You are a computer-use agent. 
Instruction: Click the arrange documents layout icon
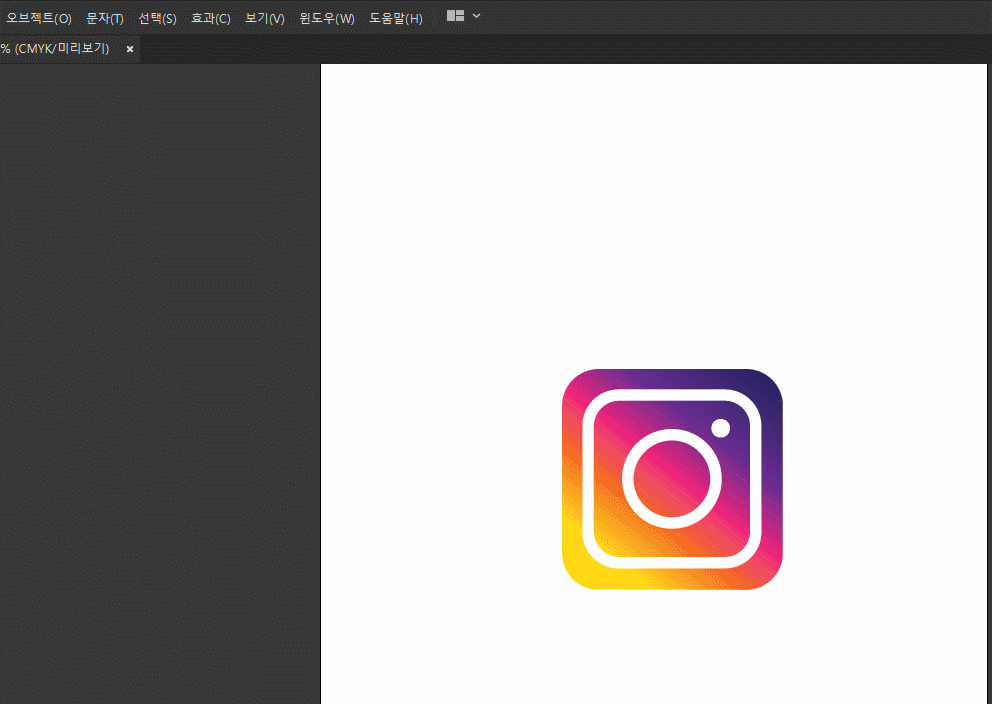[456, 16]
